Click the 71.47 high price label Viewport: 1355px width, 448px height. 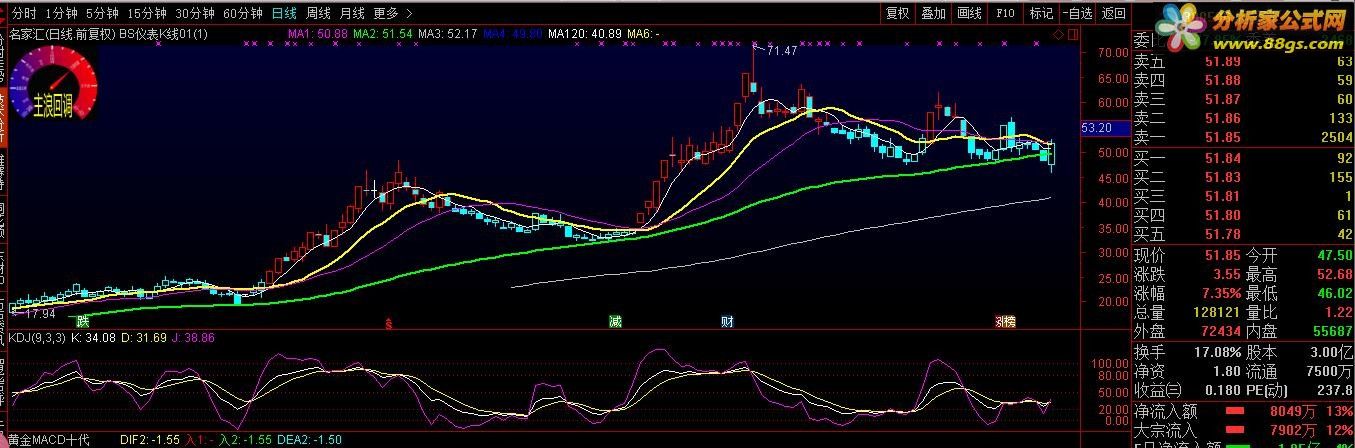(x=782, y=51)
